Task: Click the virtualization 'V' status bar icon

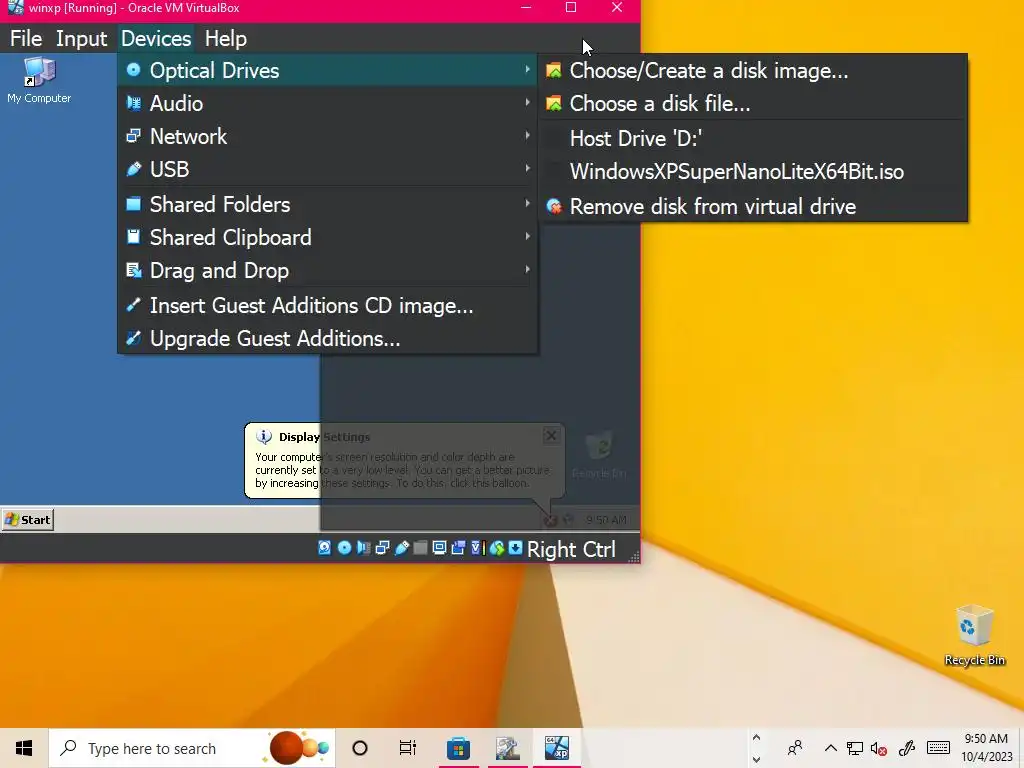Action: (477, 548)
